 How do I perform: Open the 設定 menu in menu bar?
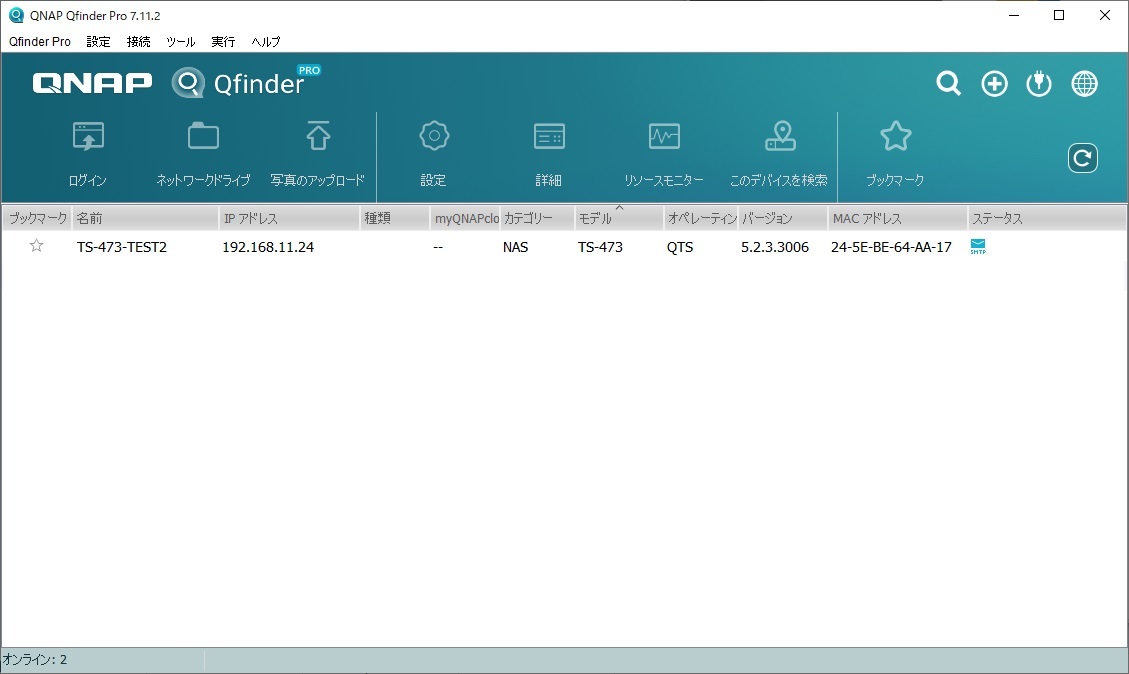tap(99, 42)
